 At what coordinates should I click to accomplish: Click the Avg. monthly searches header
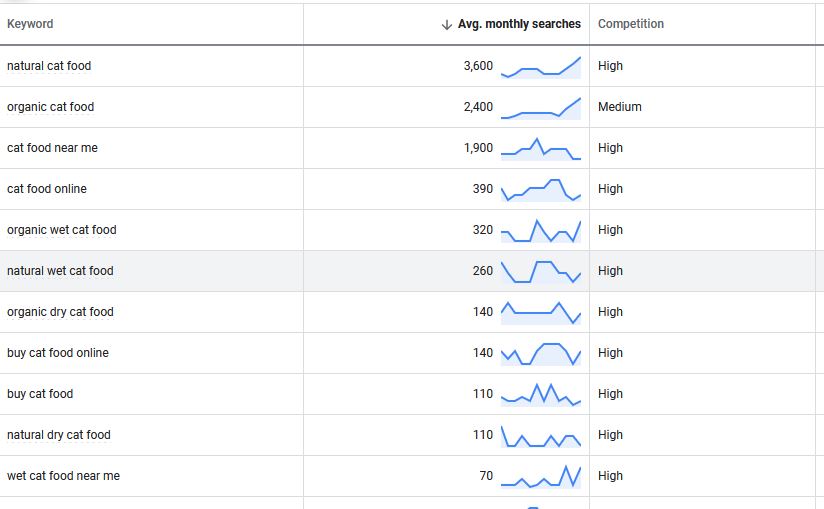[519, 24]
